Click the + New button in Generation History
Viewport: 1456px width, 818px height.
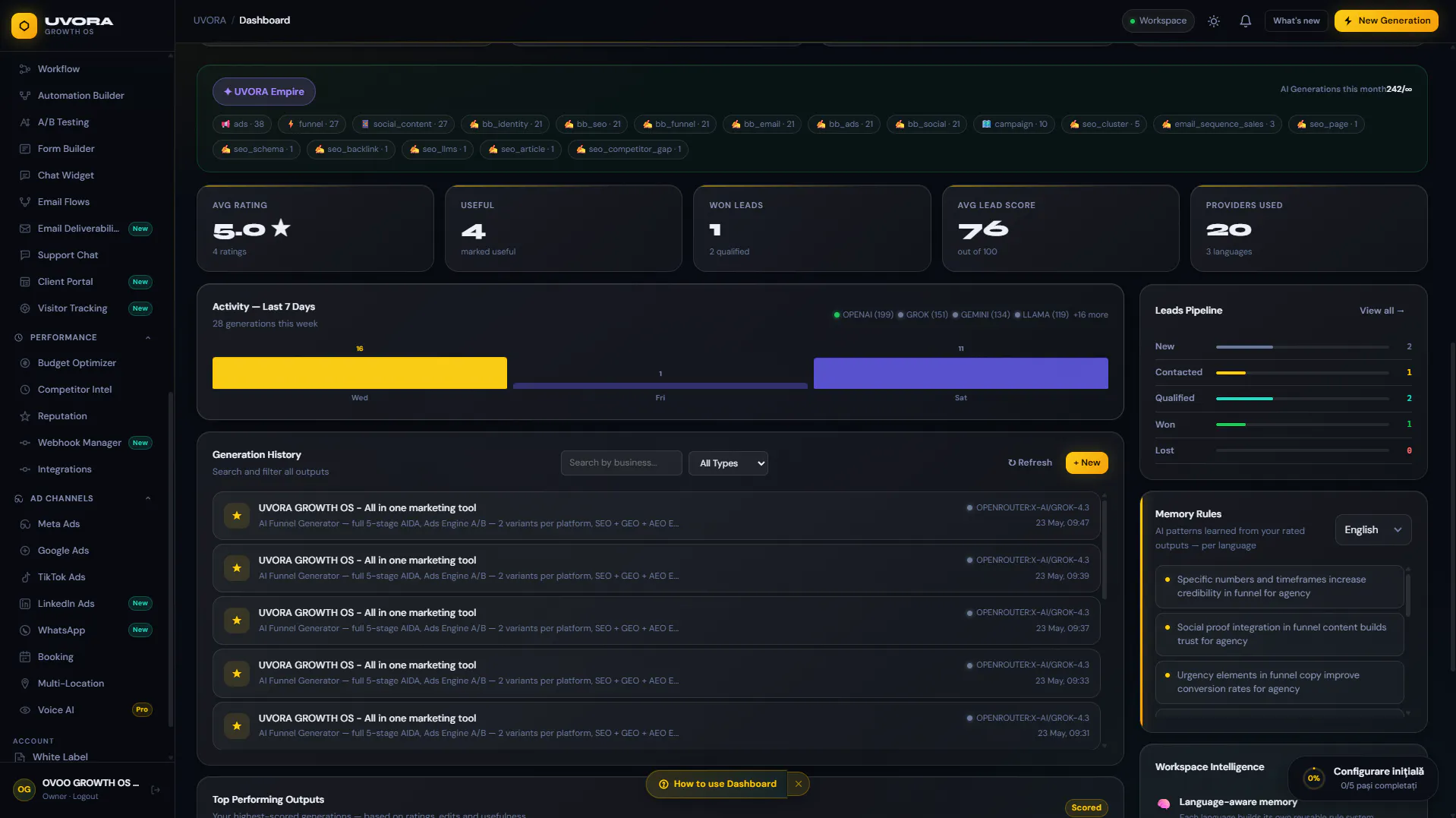[x=1086, y=463]
